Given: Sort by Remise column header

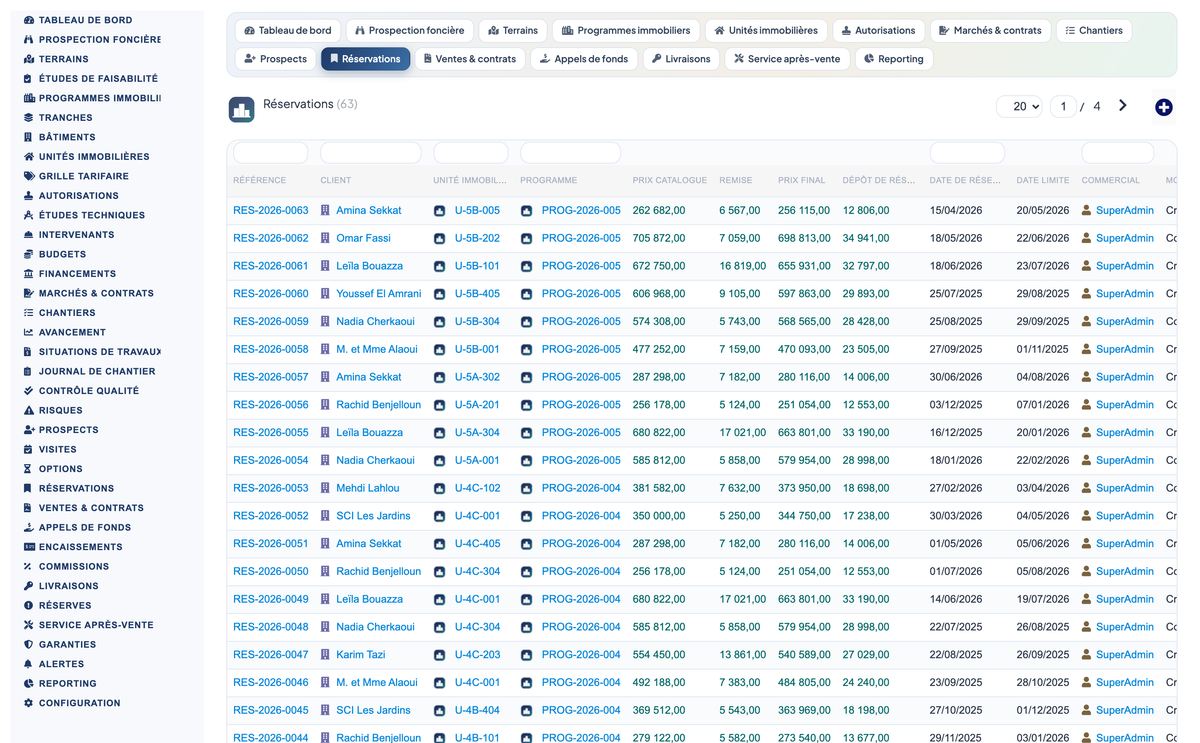Looking at the screenshot, I should [x=735, y=181].
